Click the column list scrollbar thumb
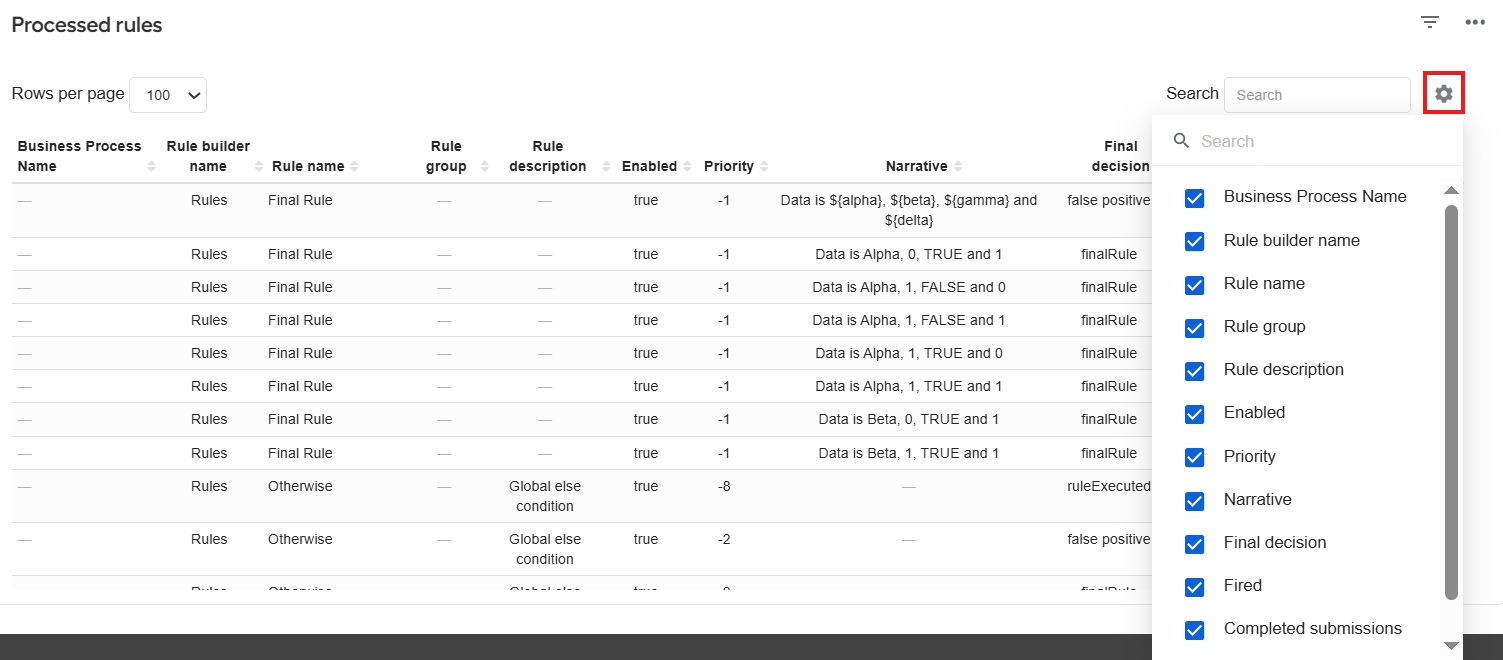The width and height of the screenshot is (1503, 660). tap(1451, 402)
